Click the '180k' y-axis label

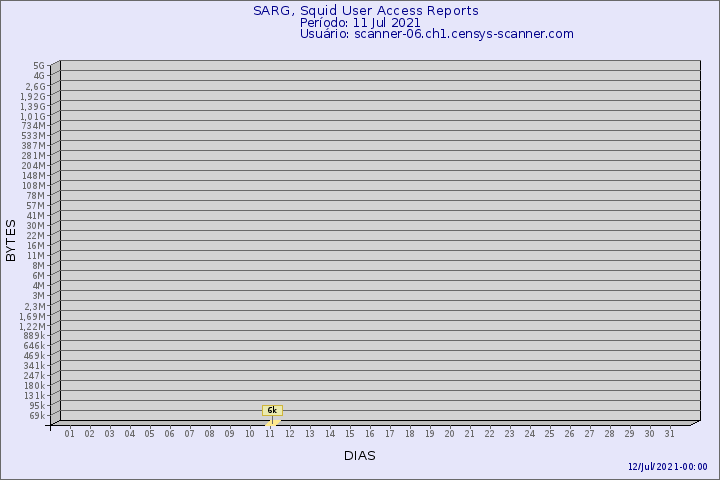pos(34,386)
